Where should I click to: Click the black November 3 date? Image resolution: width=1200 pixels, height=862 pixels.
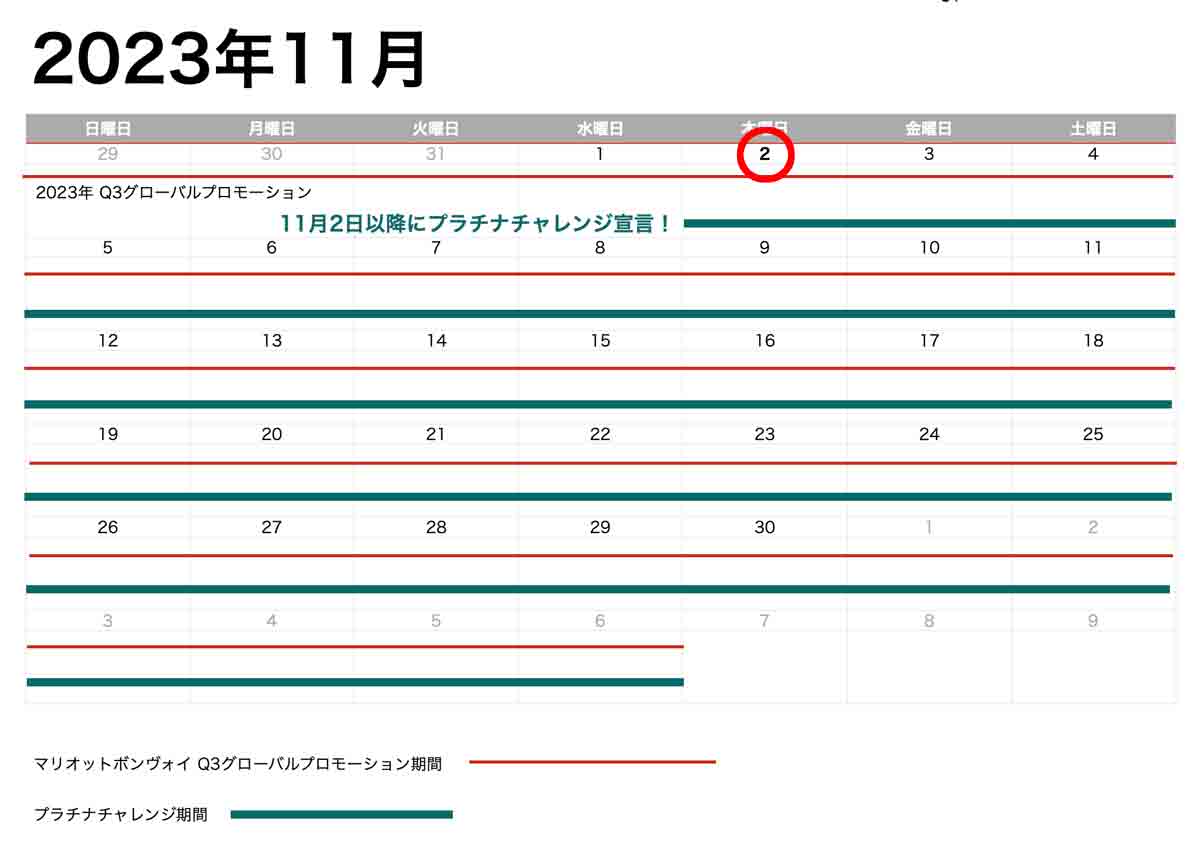(929, 154)
